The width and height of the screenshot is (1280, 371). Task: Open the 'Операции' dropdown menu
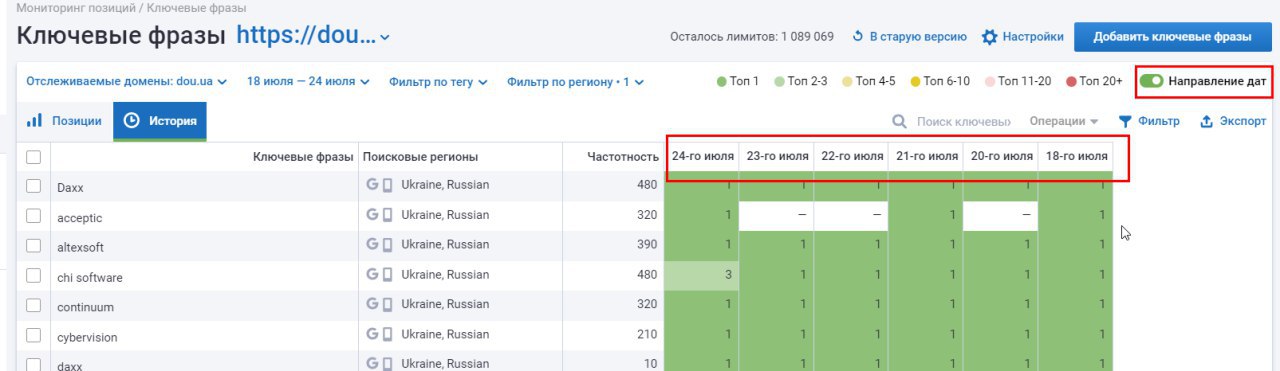1064,121
